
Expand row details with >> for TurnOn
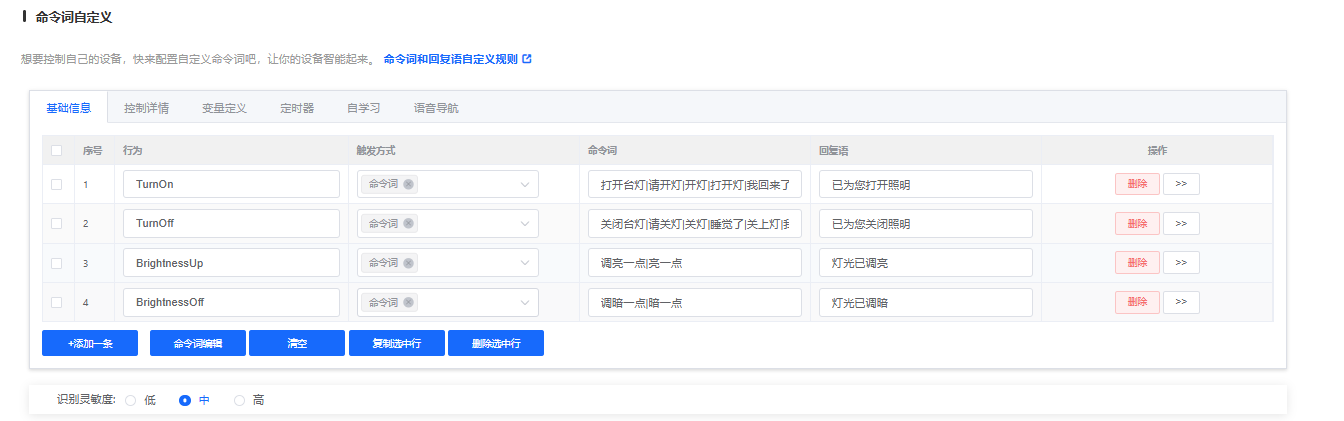pos(1181,184)
